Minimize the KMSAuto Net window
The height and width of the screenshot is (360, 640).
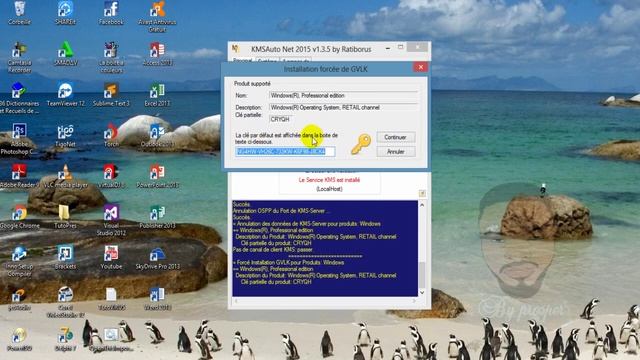(388, 48)
